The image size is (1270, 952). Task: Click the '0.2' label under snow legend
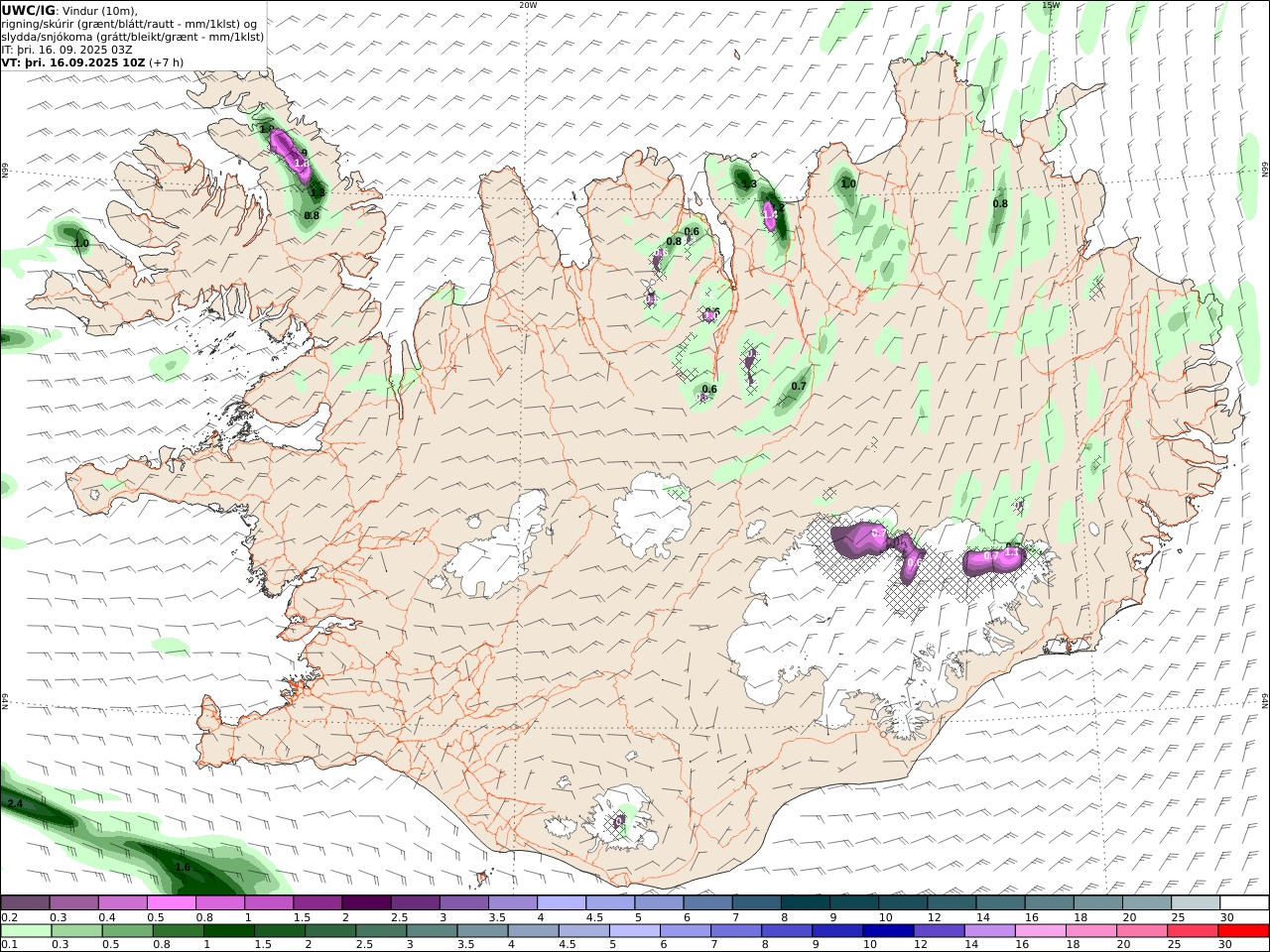[x=8, y=917]
